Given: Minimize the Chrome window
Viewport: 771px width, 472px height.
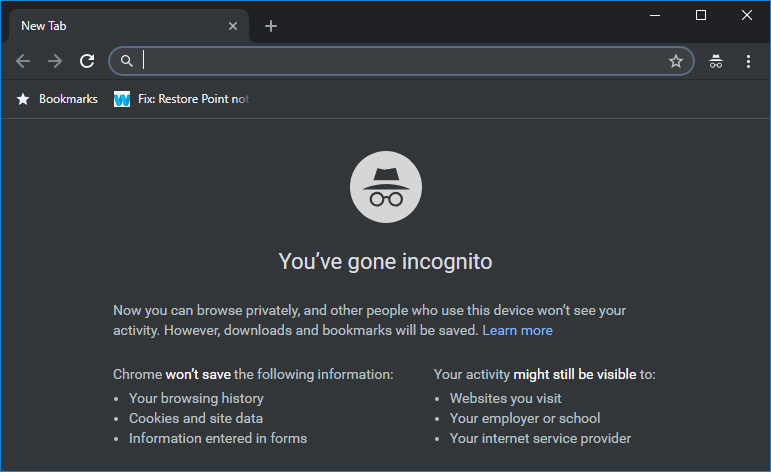Looking at the screenshot, I should [655, 15].
